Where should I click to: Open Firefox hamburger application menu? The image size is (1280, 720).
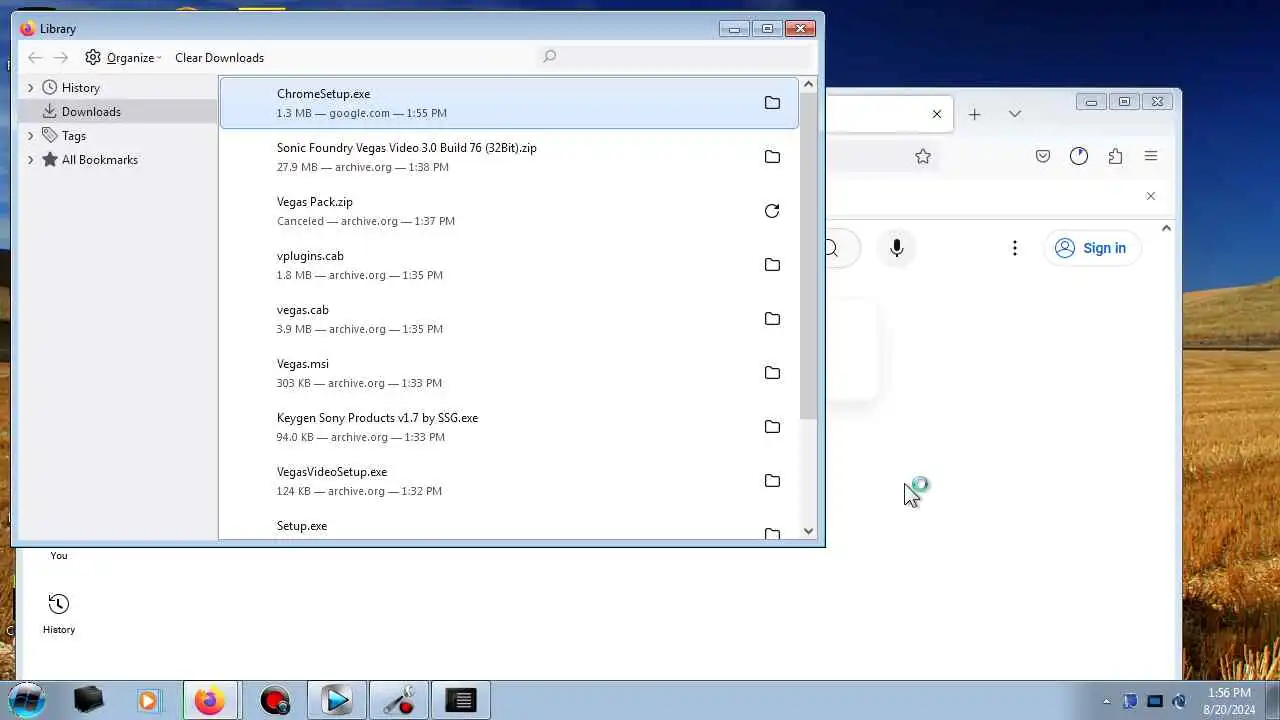click(x=1151, y=156)
